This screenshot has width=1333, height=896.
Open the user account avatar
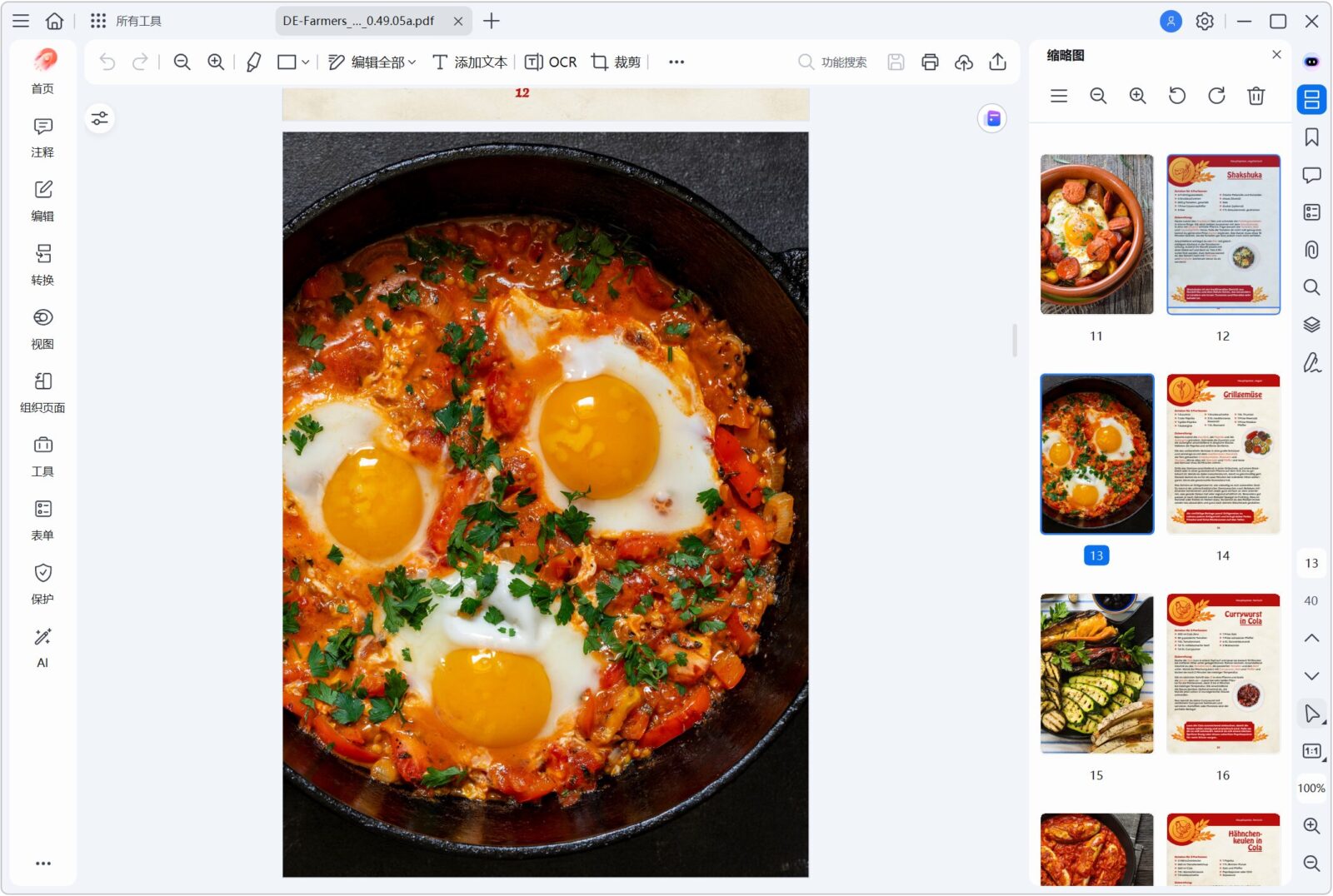coord(1171,21)
